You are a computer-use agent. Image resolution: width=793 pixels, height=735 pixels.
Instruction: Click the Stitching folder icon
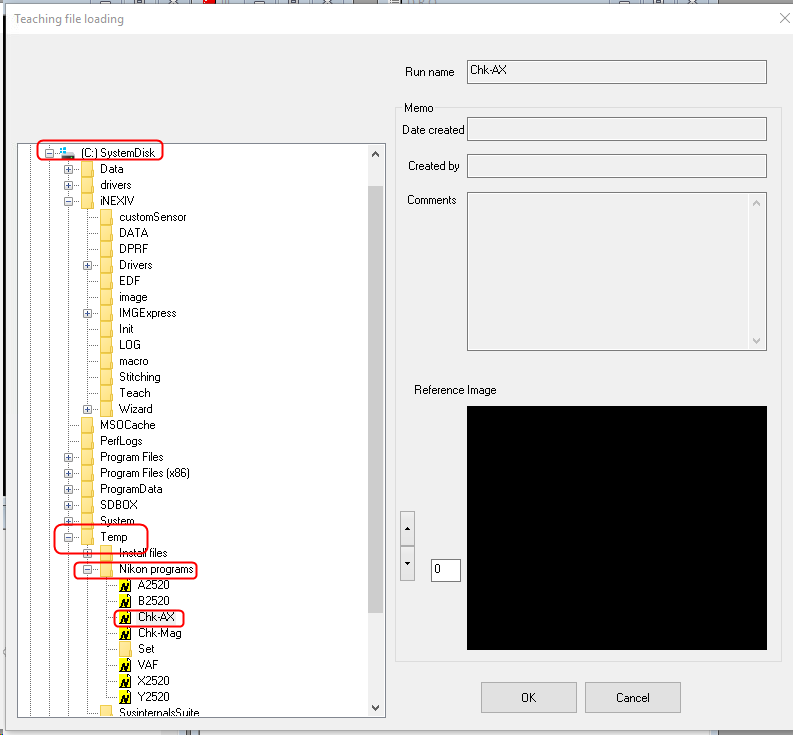tap(107, 377)
